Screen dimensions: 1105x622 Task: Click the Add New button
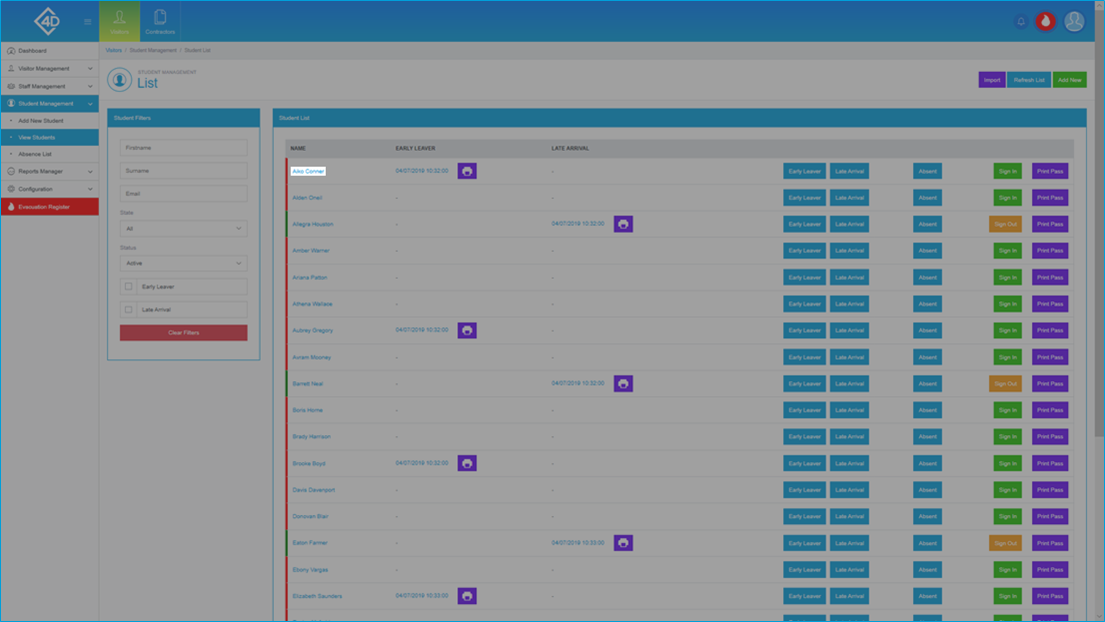[x=1069, y=80]
